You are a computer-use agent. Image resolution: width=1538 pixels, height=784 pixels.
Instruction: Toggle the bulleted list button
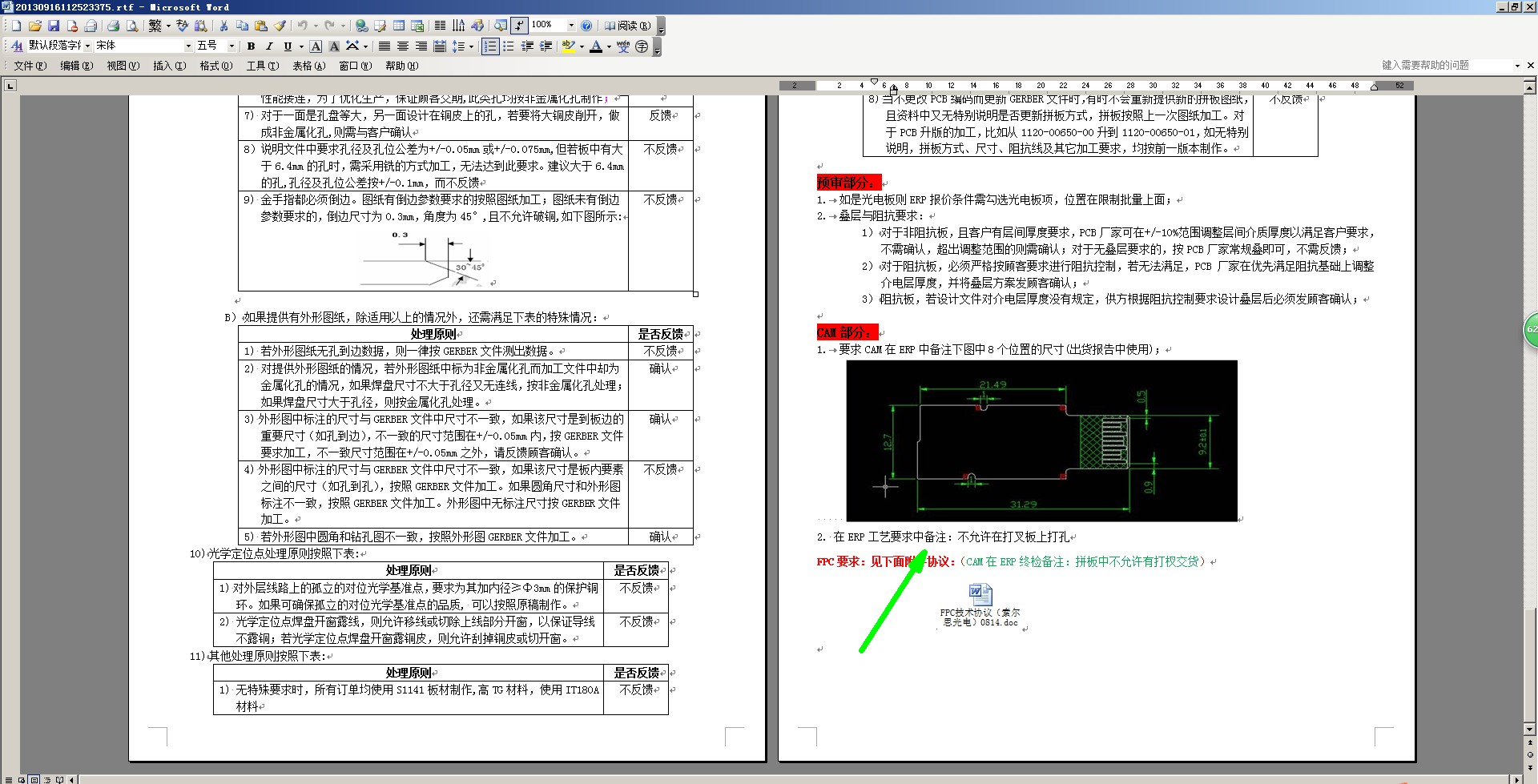point(509,46)
